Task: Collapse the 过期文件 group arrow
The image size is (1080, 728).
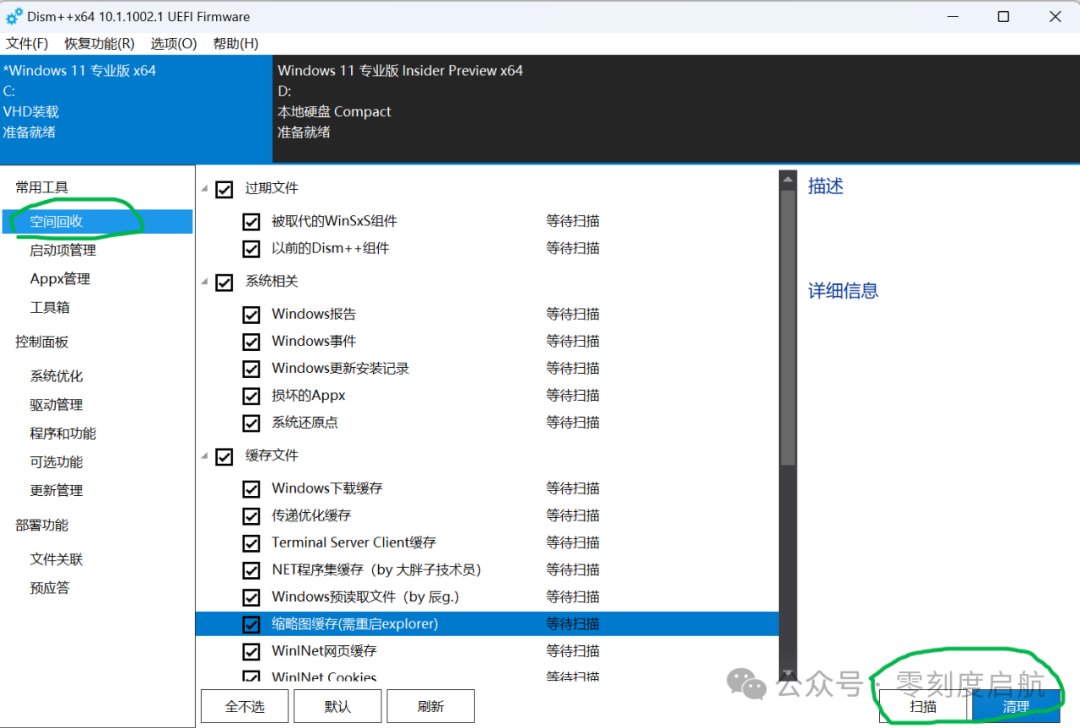Action: 205,188
